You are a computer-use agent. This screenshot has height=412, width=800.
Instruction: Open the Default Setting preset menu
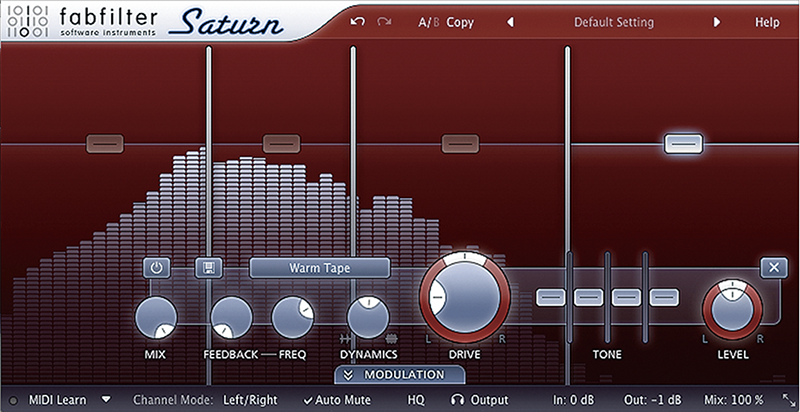(x=614, y=22)
